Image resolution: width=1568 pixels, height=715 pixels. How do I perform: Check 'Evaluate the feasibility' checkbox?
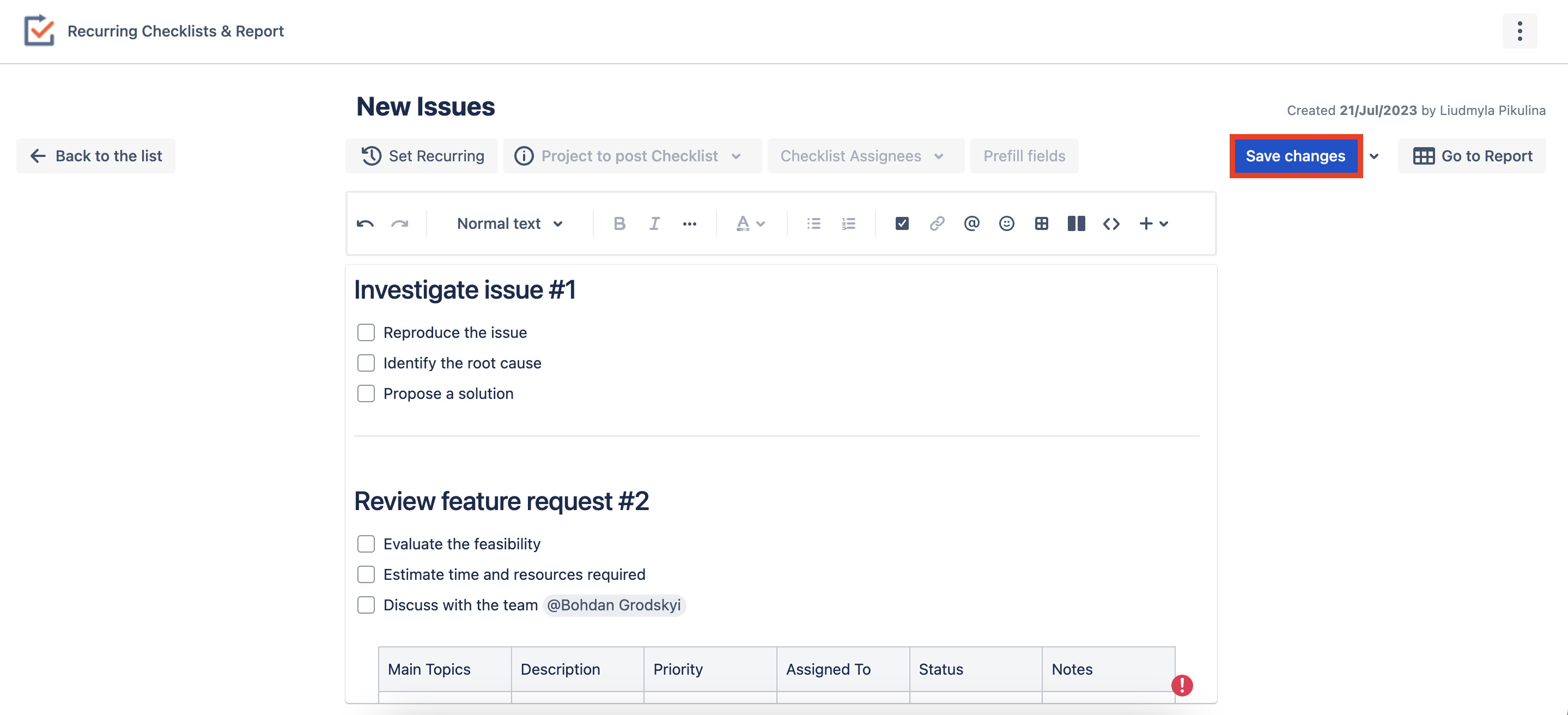tap(366, 544)
